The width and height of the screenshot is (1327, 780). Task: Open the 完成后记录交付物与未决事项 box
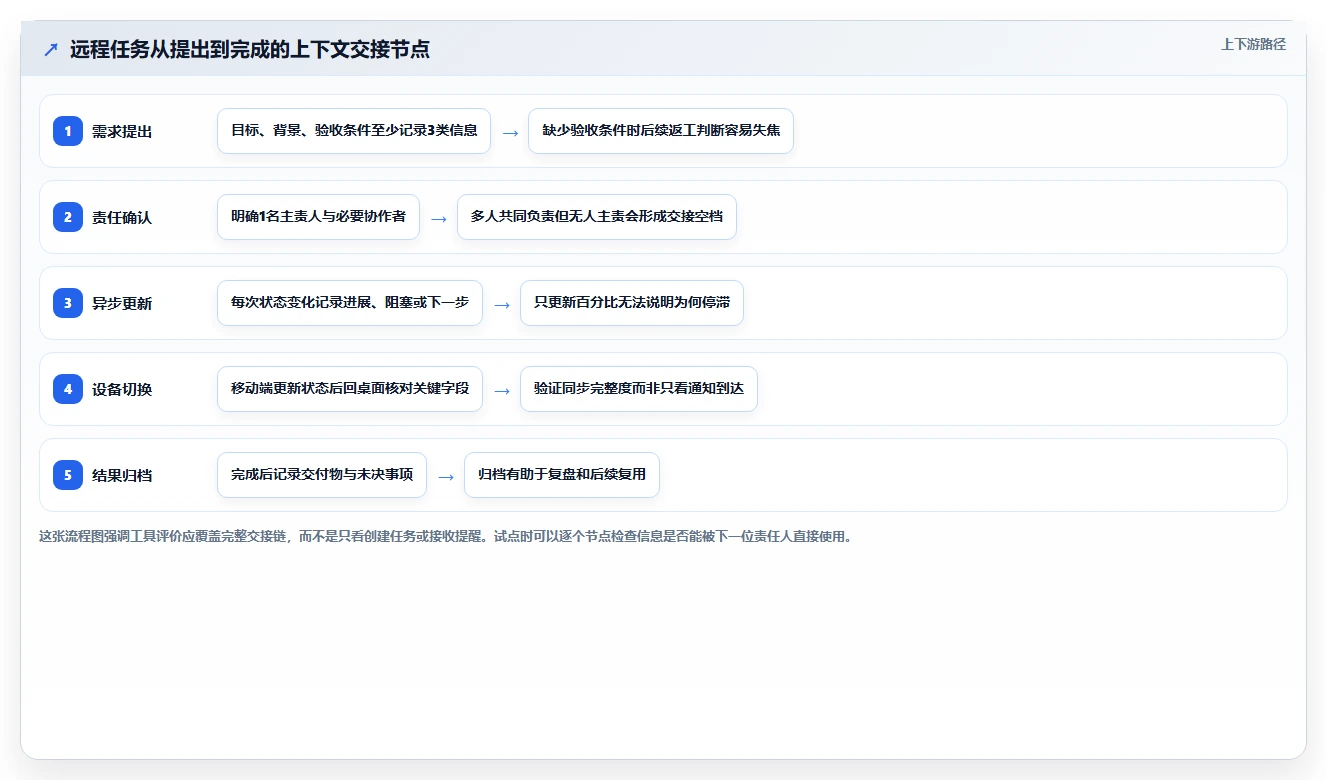coord(322,475)
